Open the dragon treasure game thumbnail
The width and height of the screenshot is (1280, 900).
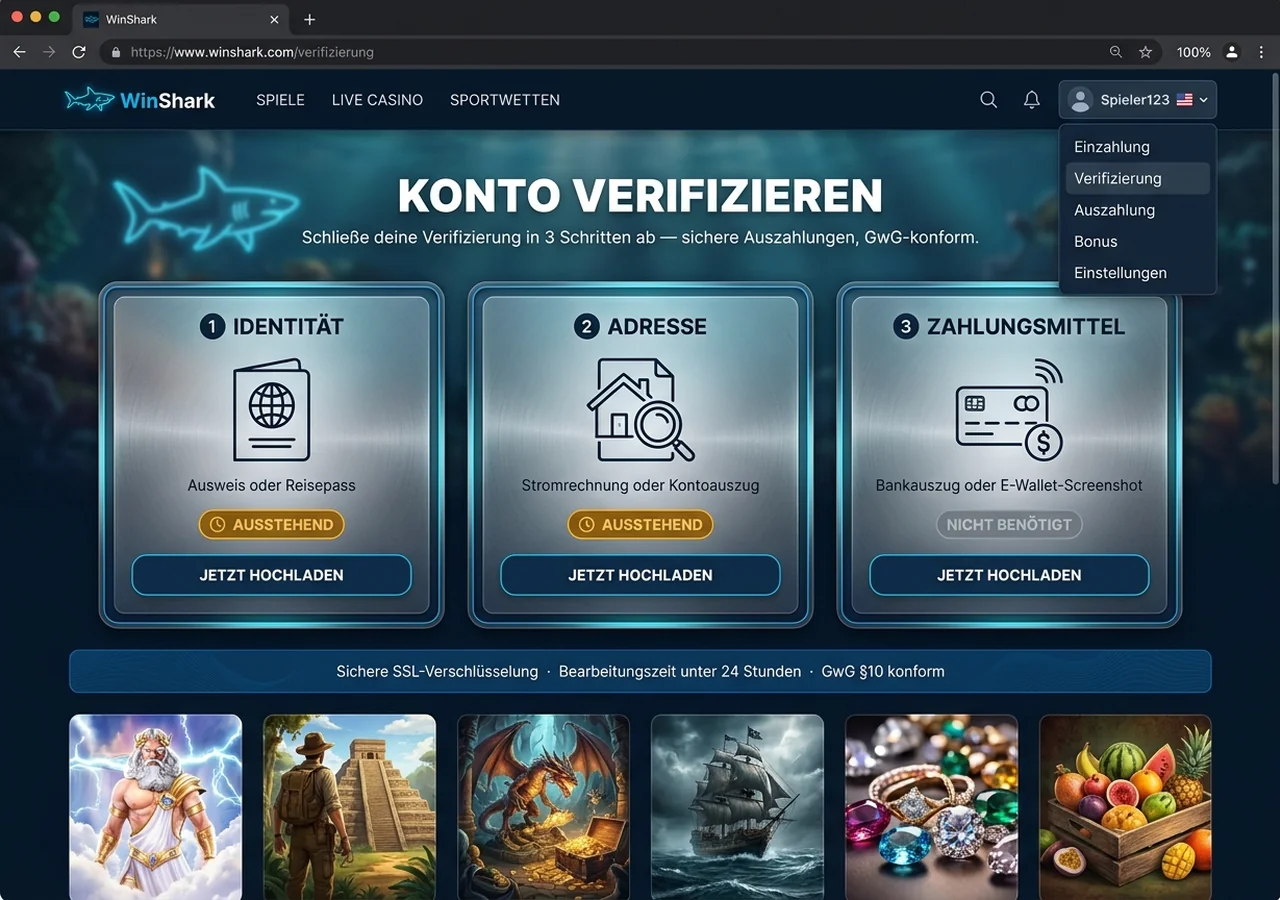tap(543, 807)
